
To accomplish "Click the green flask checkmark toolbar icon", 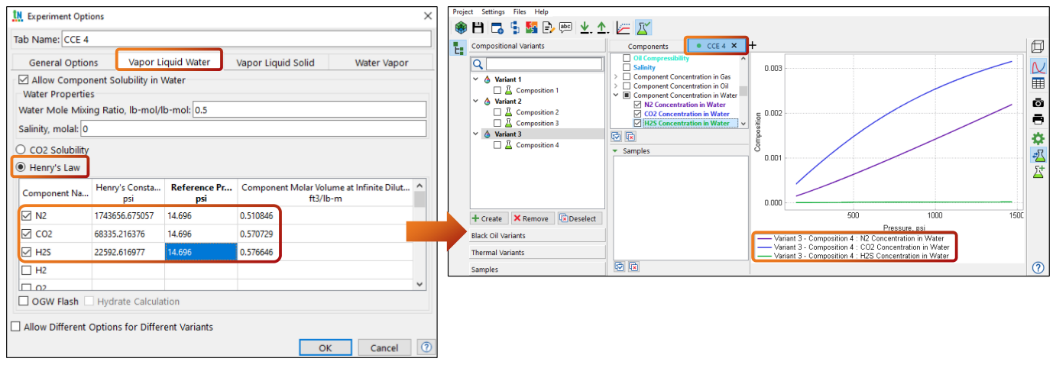I will click(643, 28).
